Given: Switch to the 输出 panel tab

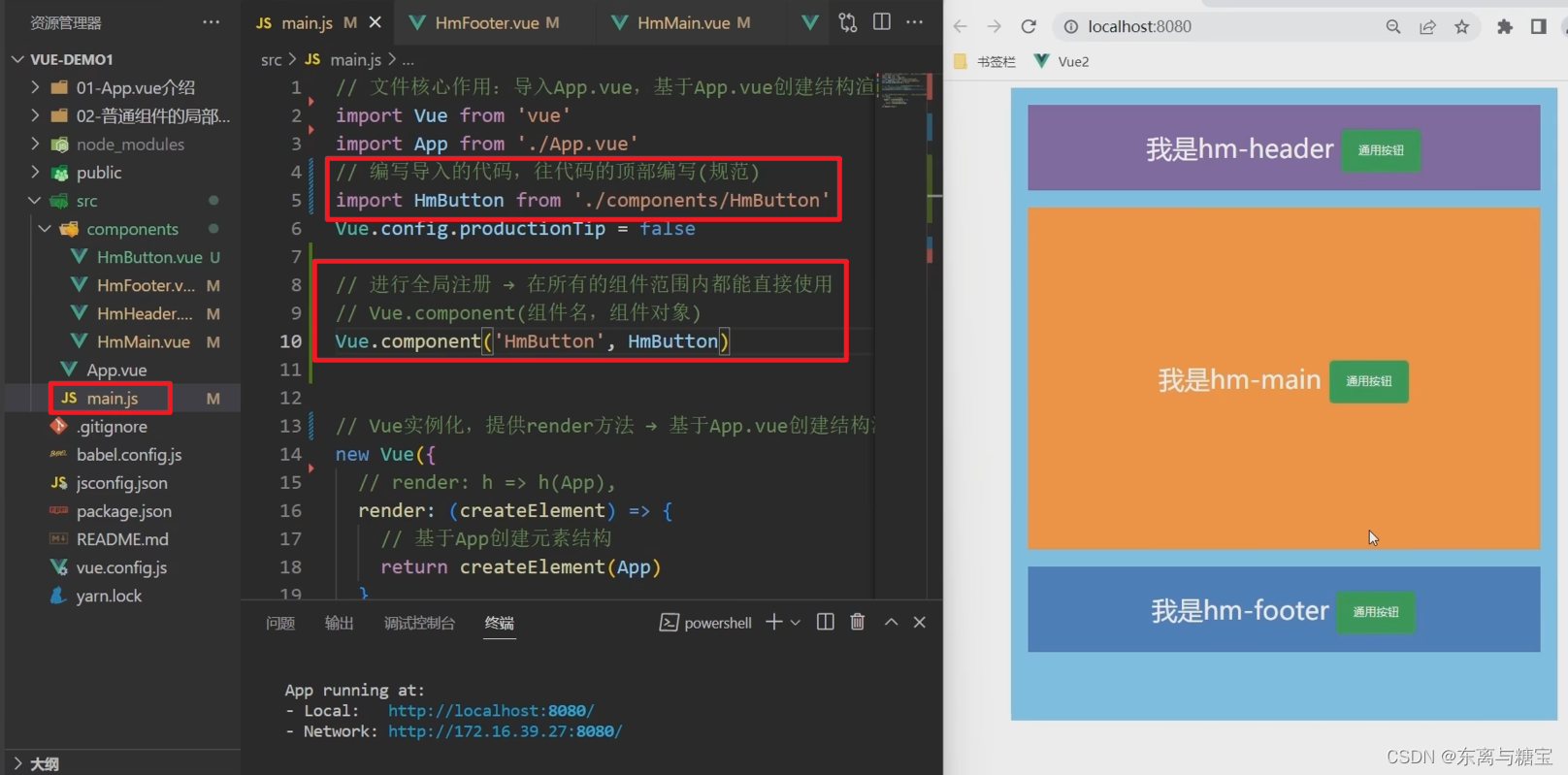Looking at the screenshot, I should point(339,623).
